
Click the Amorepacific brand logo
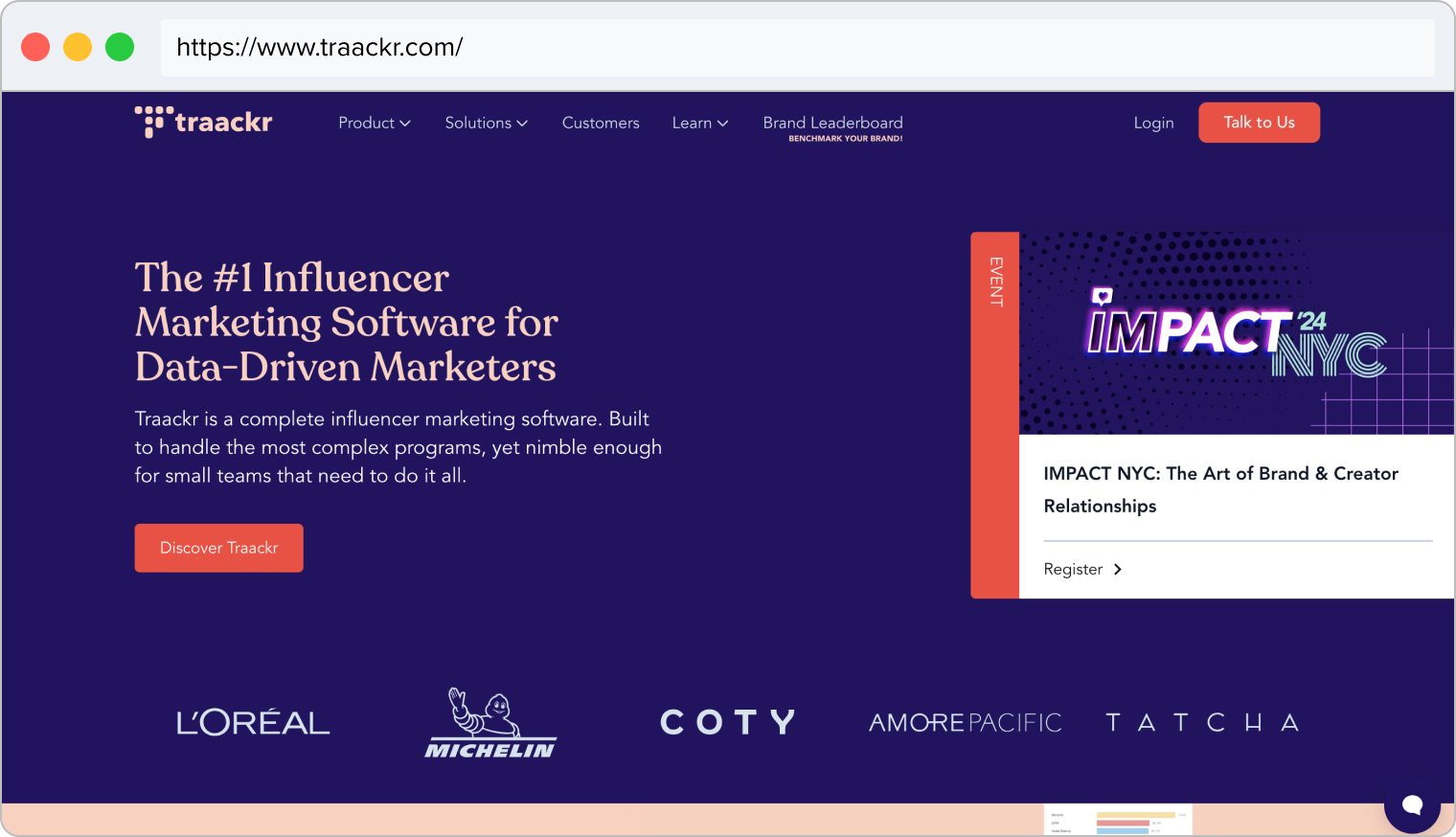click(x=966, y=723)
